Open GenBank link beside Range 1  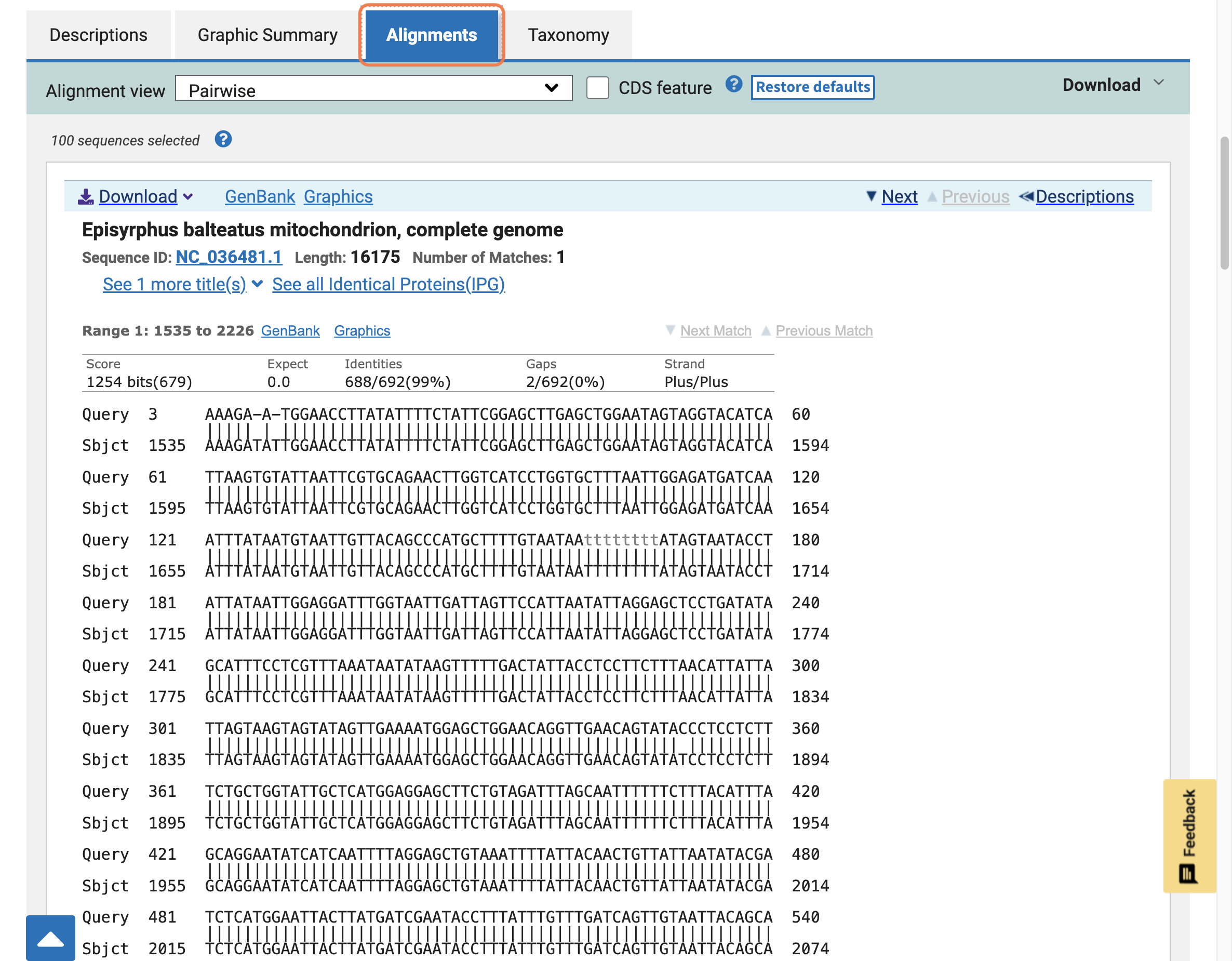coord(290,331)
